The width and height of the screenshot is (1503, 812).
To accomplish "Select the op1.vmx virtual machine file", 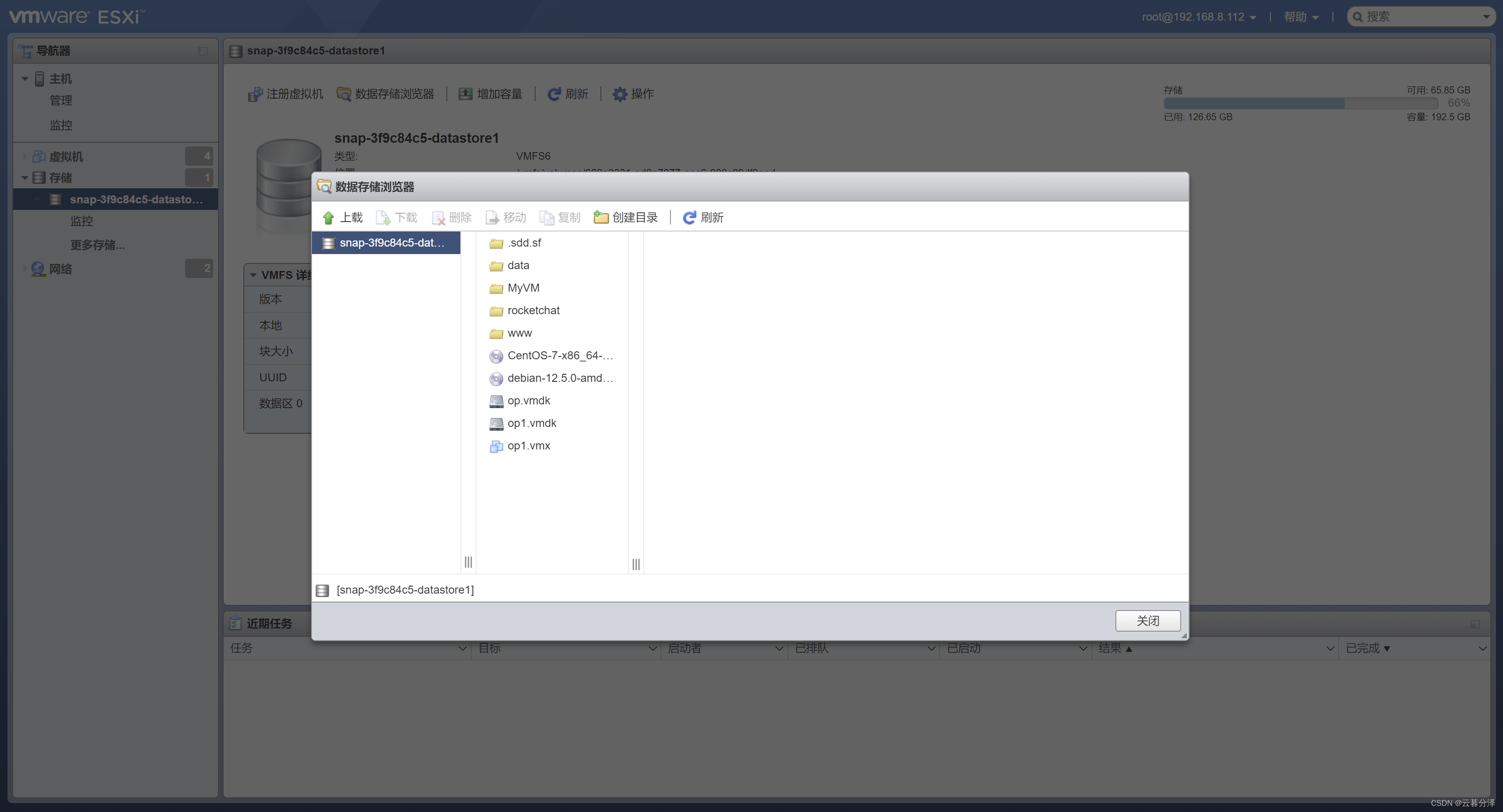I will tap(528, 446).
